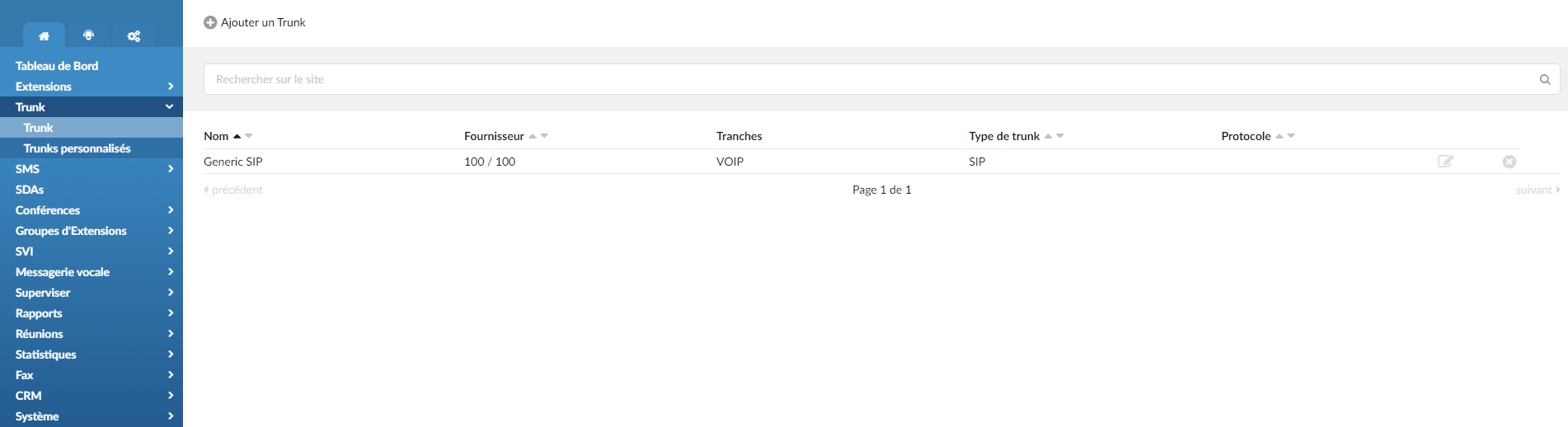Click the search magnifier icon
Viewport: 1568px width, 427px height.
click(x=1545, y=79)
